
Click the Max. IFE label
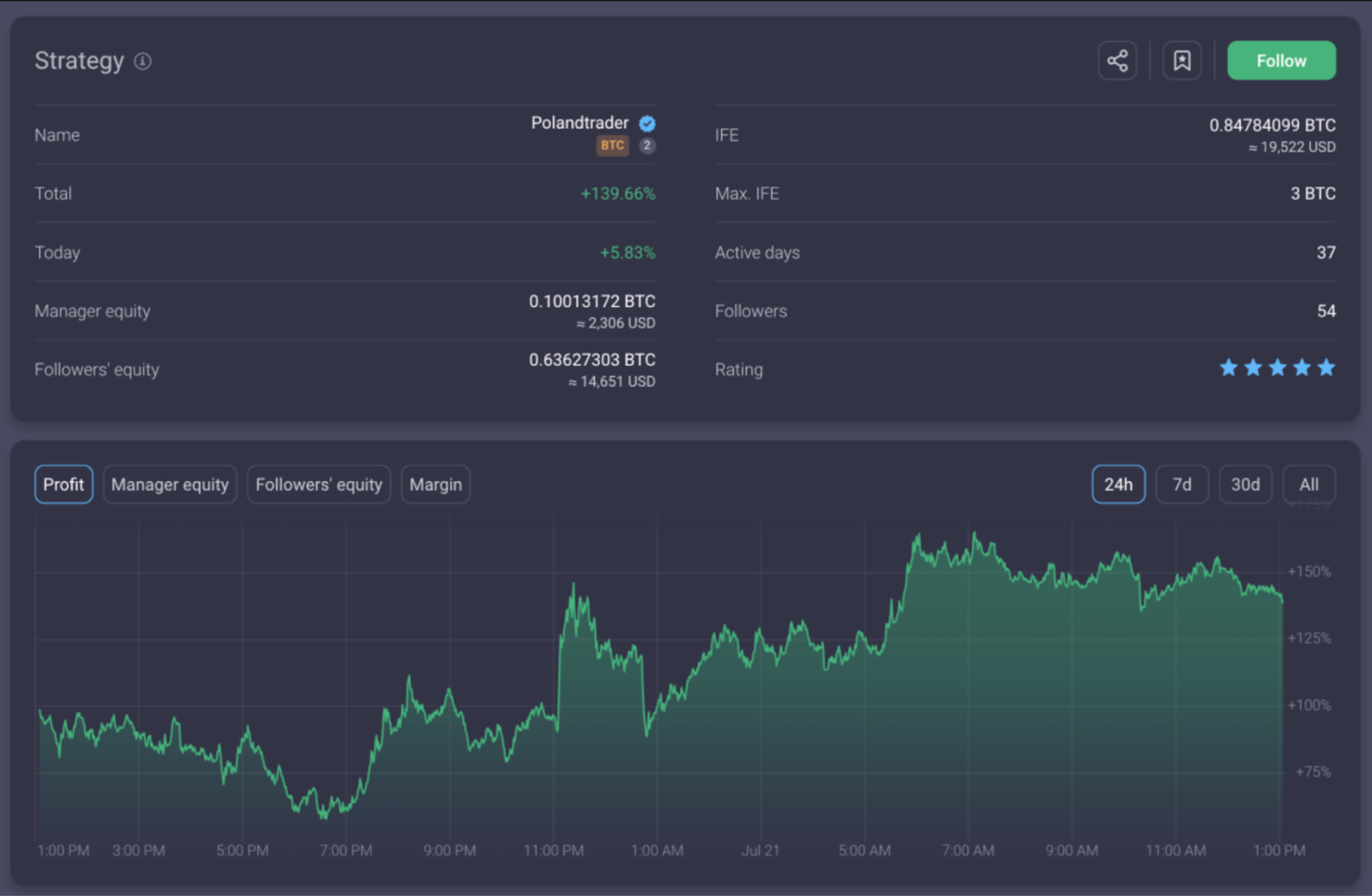pos(747,194)
